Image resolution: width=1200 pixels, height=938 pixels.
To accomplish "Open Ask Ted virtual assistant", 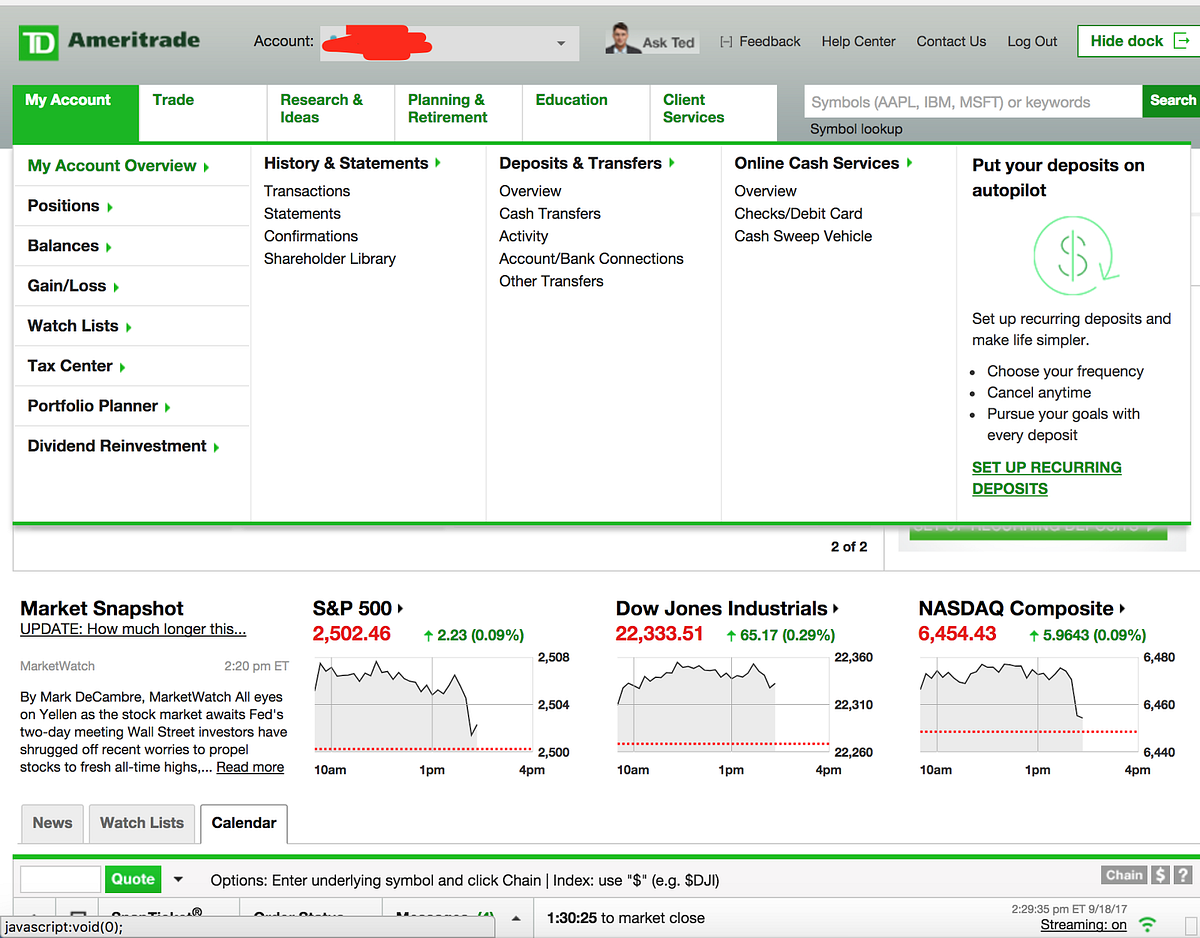I will point(651,40).
